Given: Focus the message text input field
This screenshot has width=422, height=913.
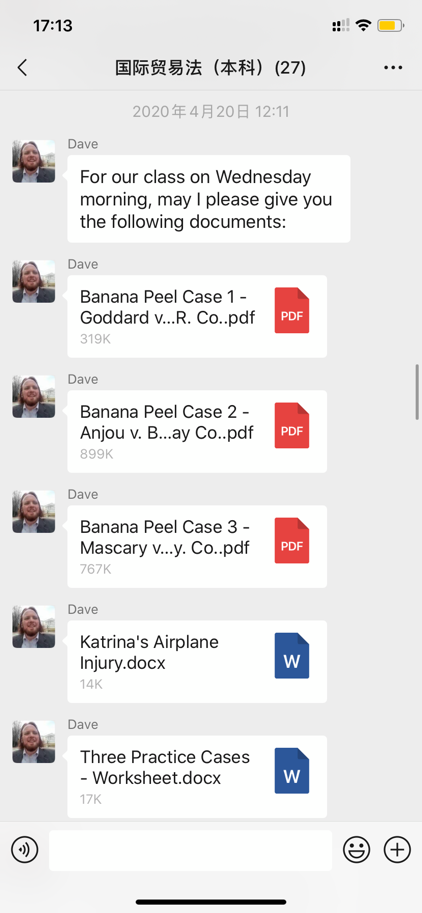Looking at the screenshot, I should [190, 850].
